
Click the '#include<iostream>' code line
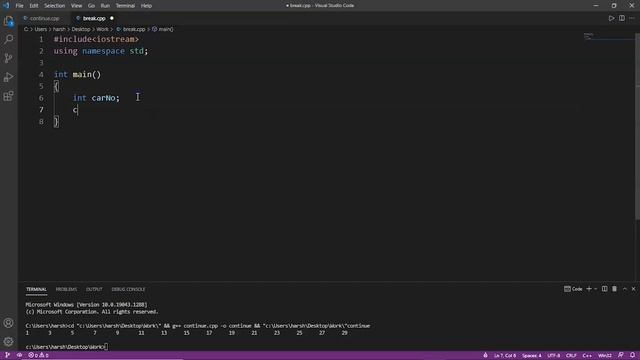(x=96, y=39)
